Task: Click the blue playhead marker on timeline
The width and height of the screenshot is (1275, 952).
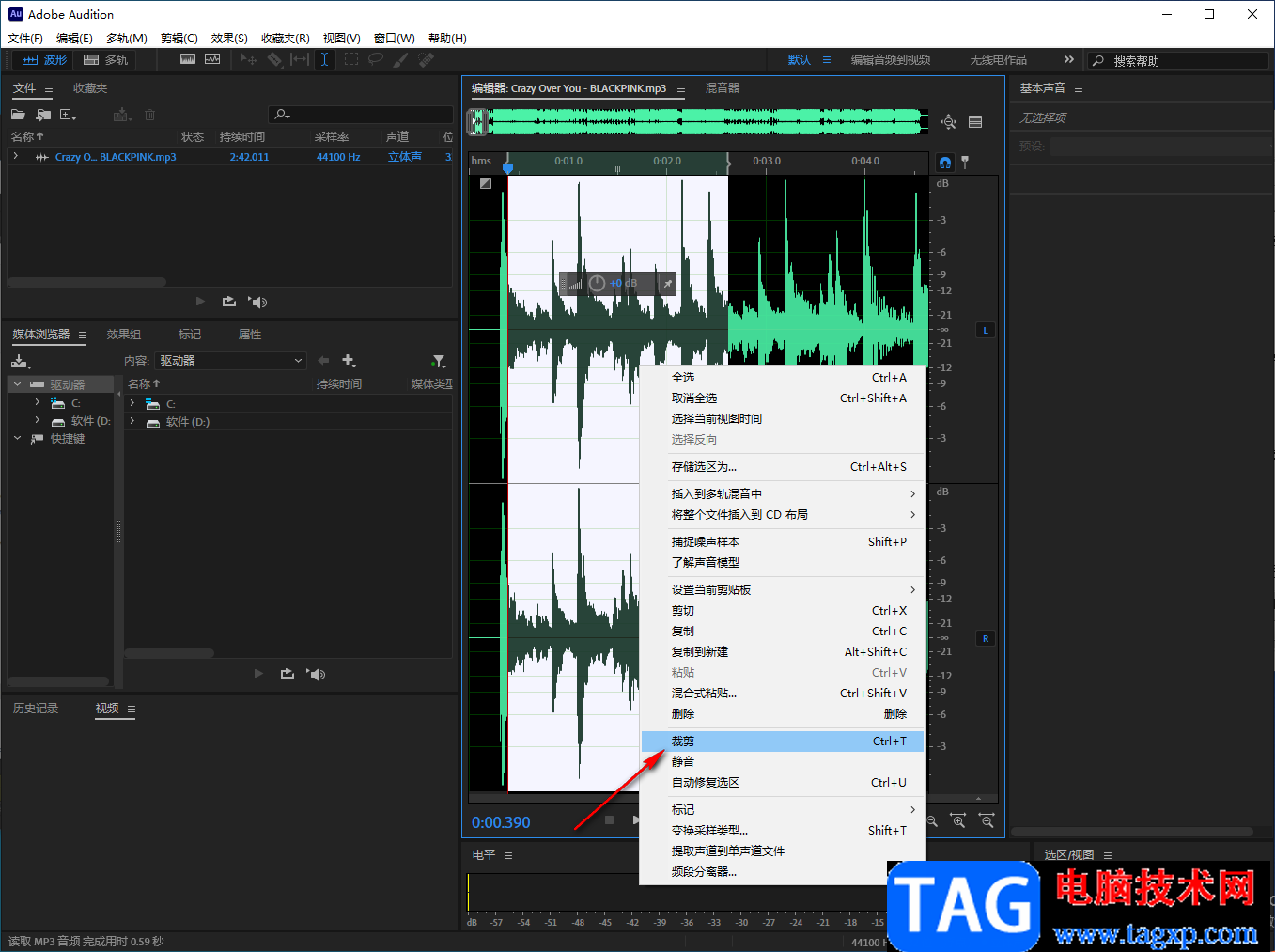Action: 508,166
